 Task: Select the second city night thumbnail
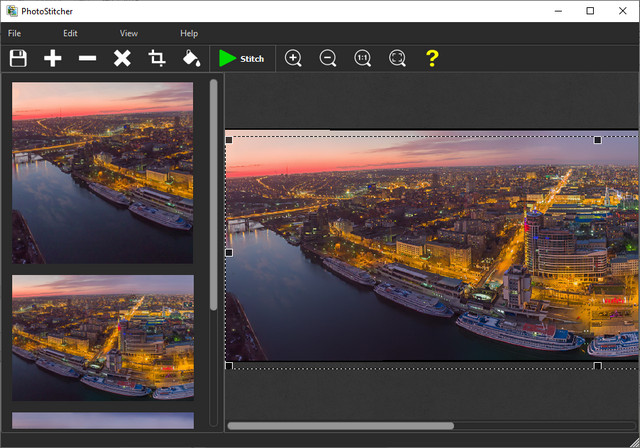pyautogui.click(x=102, y=337)
